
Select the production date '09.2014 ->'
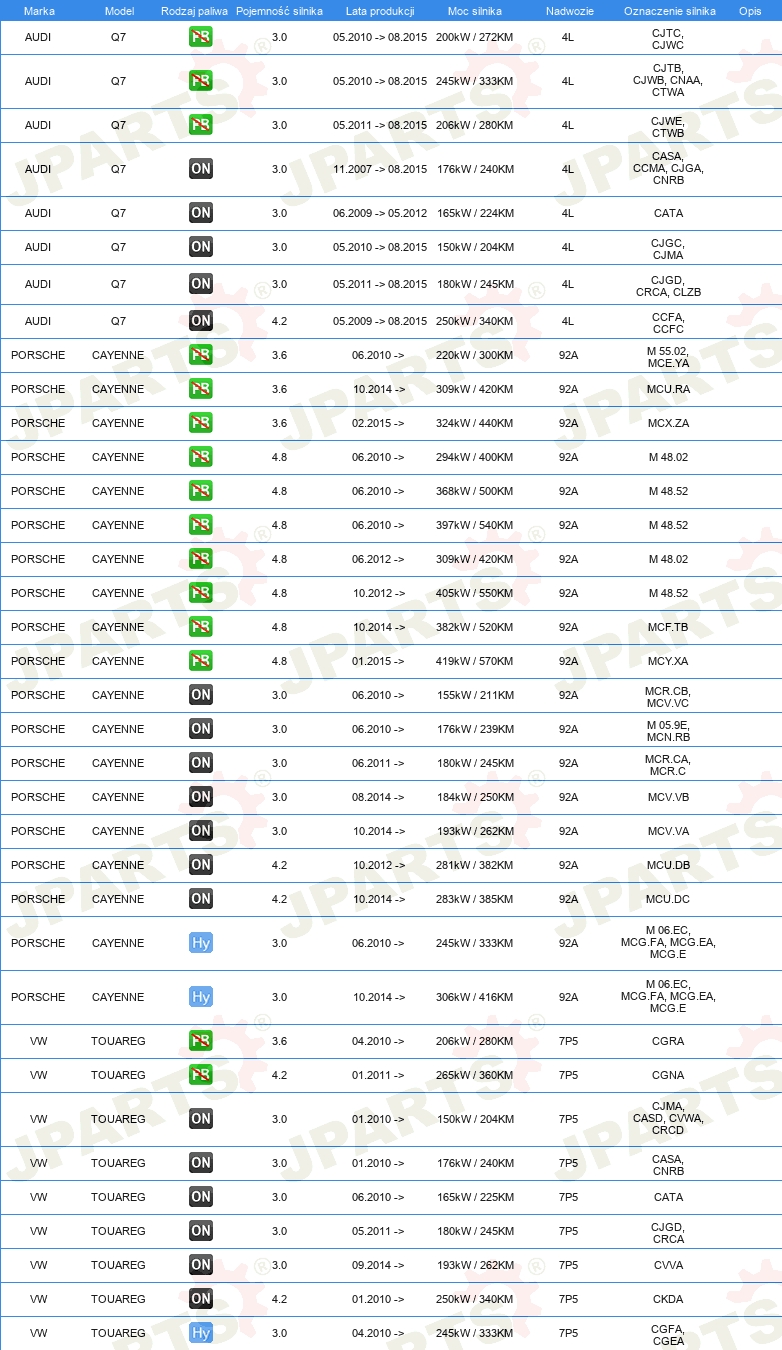tap(379, 1265)
